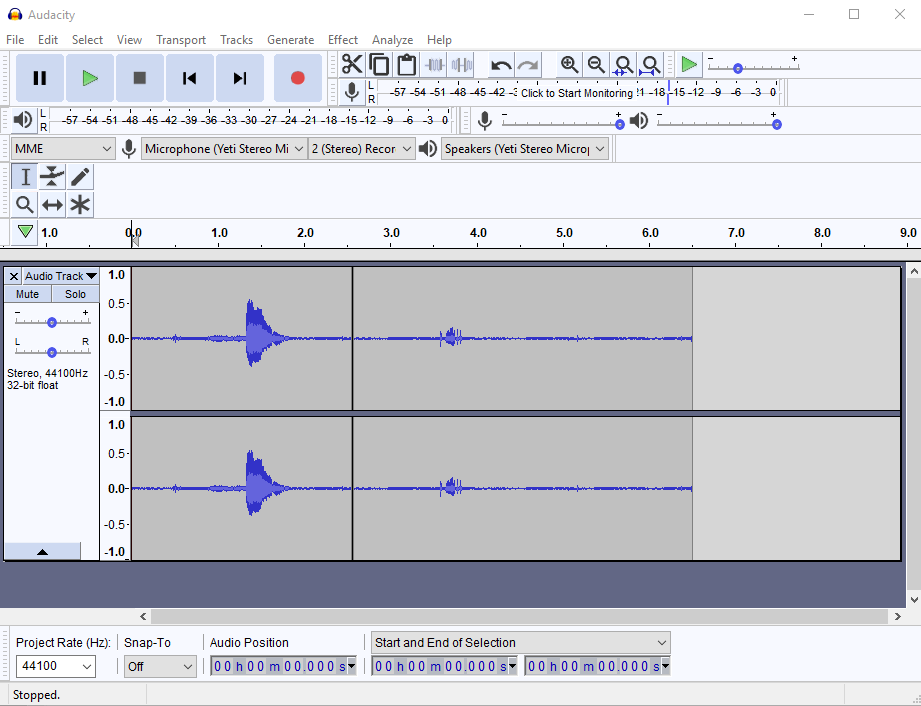Open the View menu
The height and width of the screenshot is (706, 921).
tap(129, 39)
